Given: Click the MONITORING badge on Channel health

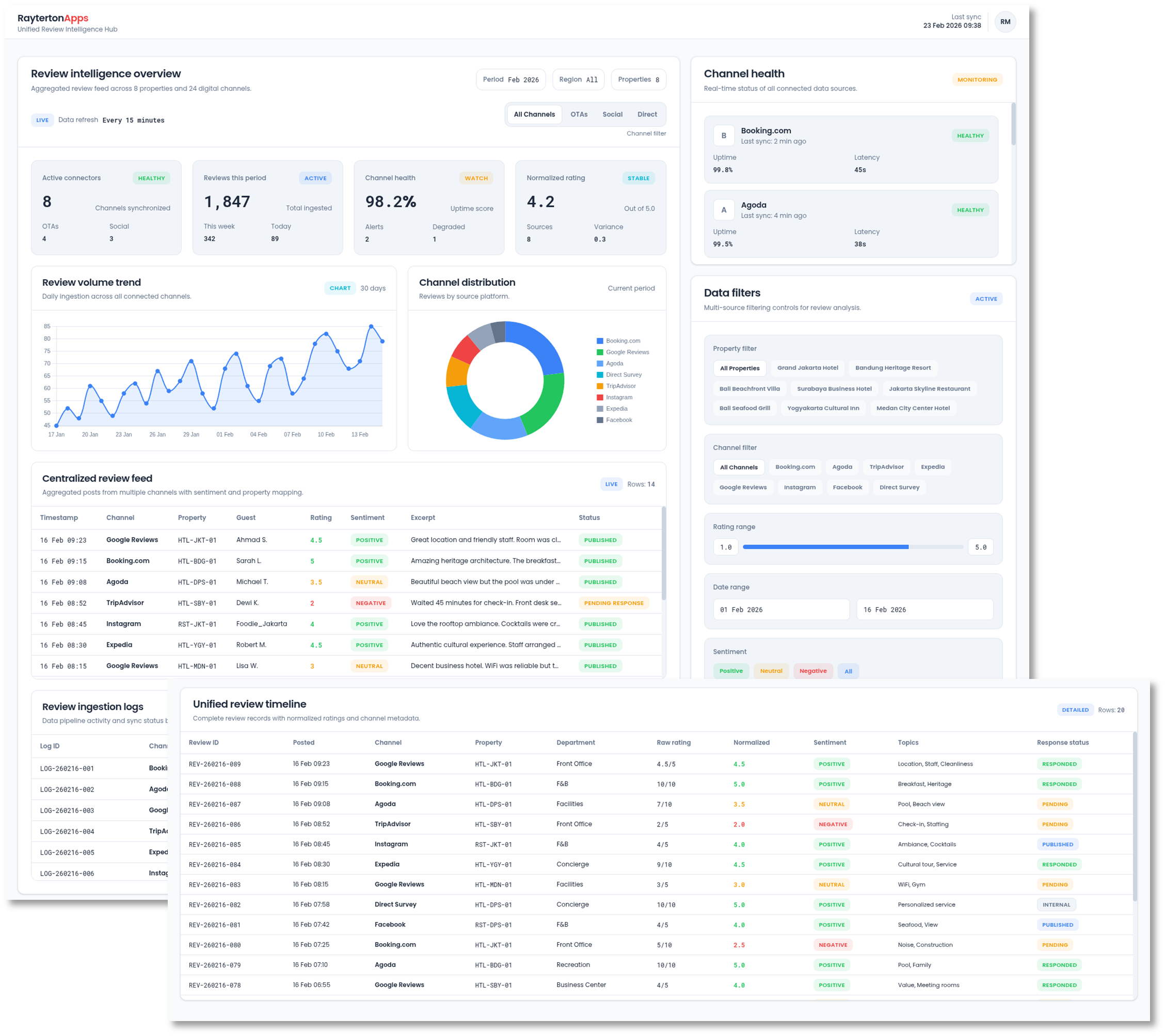Looking at the screenshot, I should 977,80.
